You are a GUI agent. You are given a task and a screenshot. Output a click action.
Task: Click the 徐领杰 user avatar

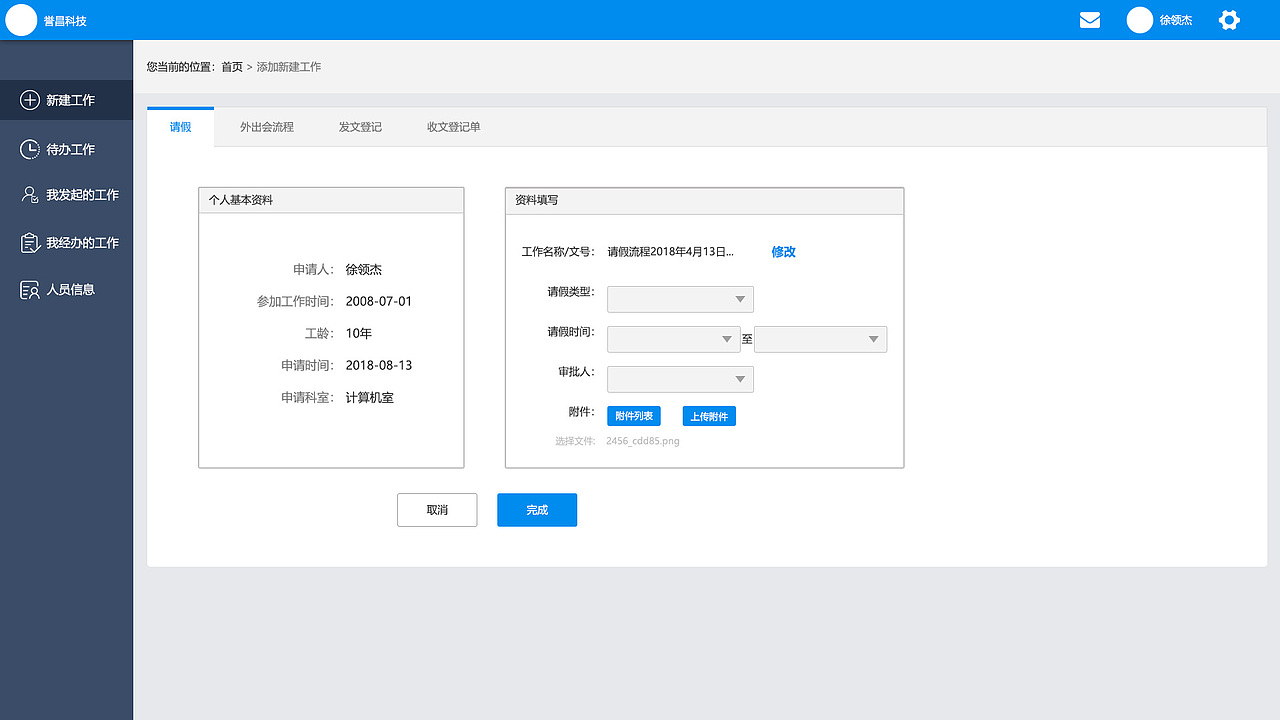[x=1140, y=19]
